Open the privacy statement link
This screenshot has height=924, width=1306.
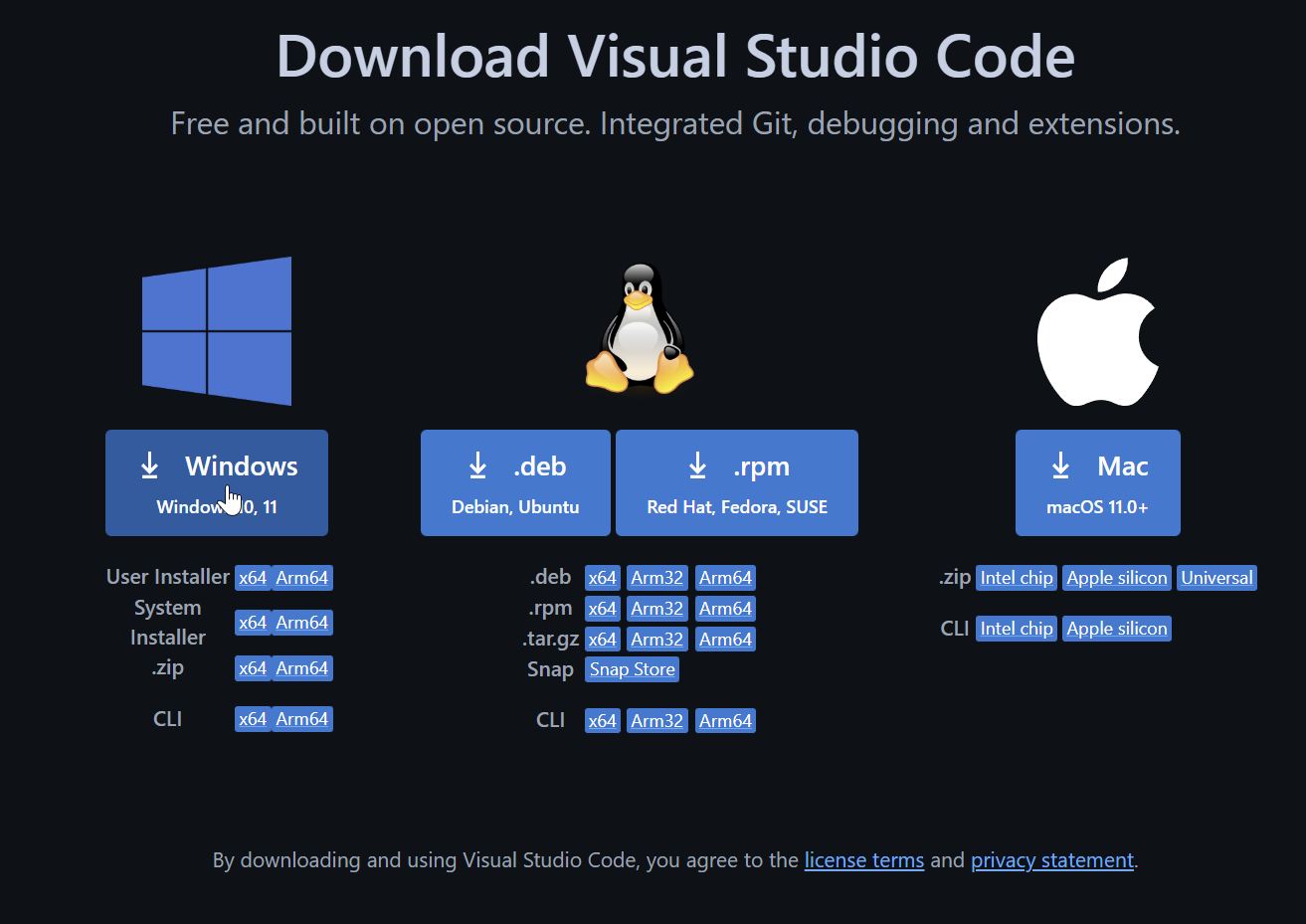(x=1051, y=860)
